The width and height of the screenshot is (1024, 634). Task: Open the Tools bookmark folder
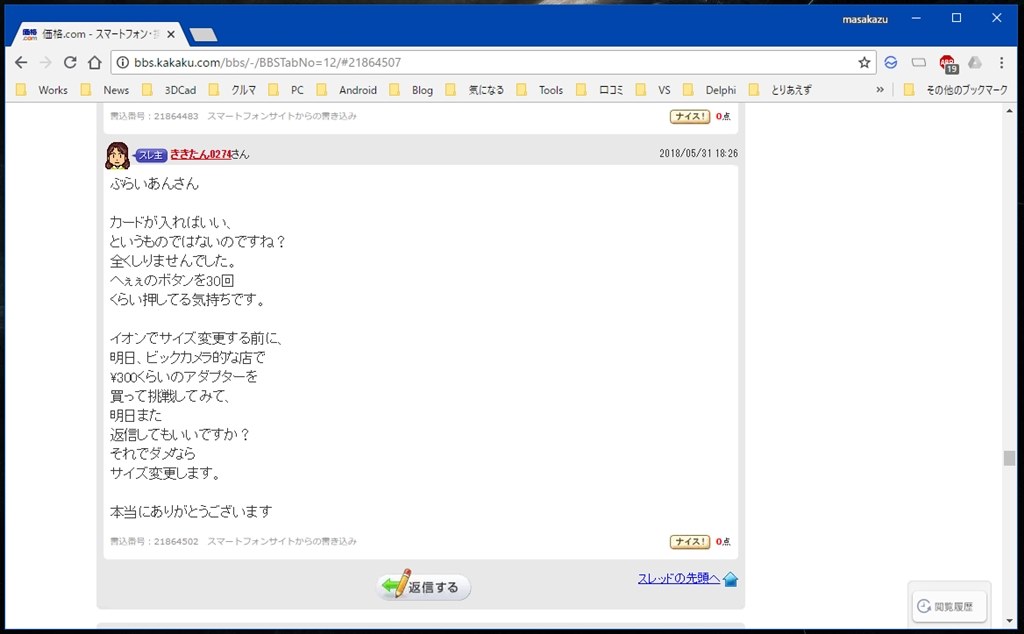click(539, 90)
